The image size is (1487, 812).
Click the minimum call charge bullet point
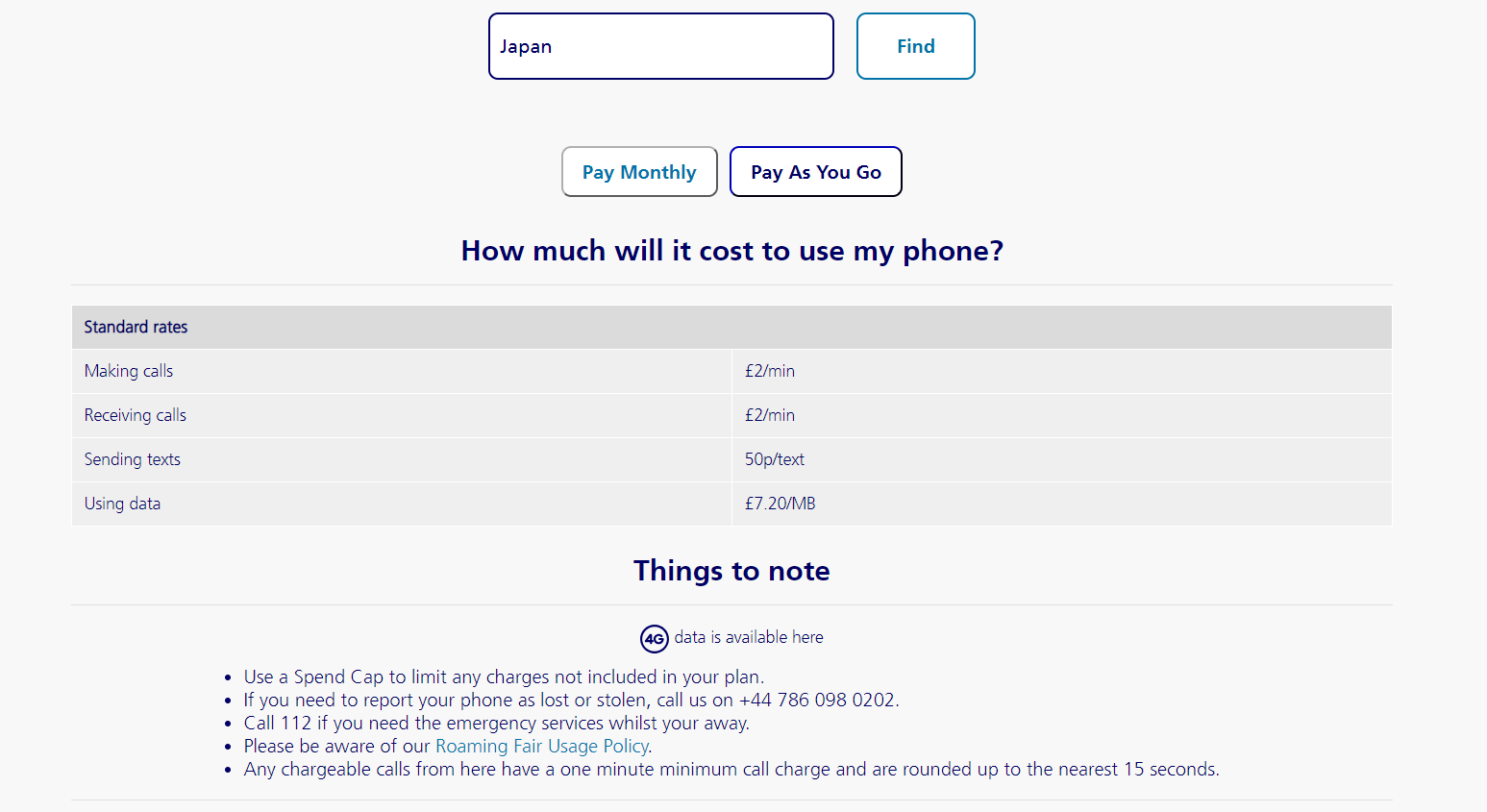point(731,769)
